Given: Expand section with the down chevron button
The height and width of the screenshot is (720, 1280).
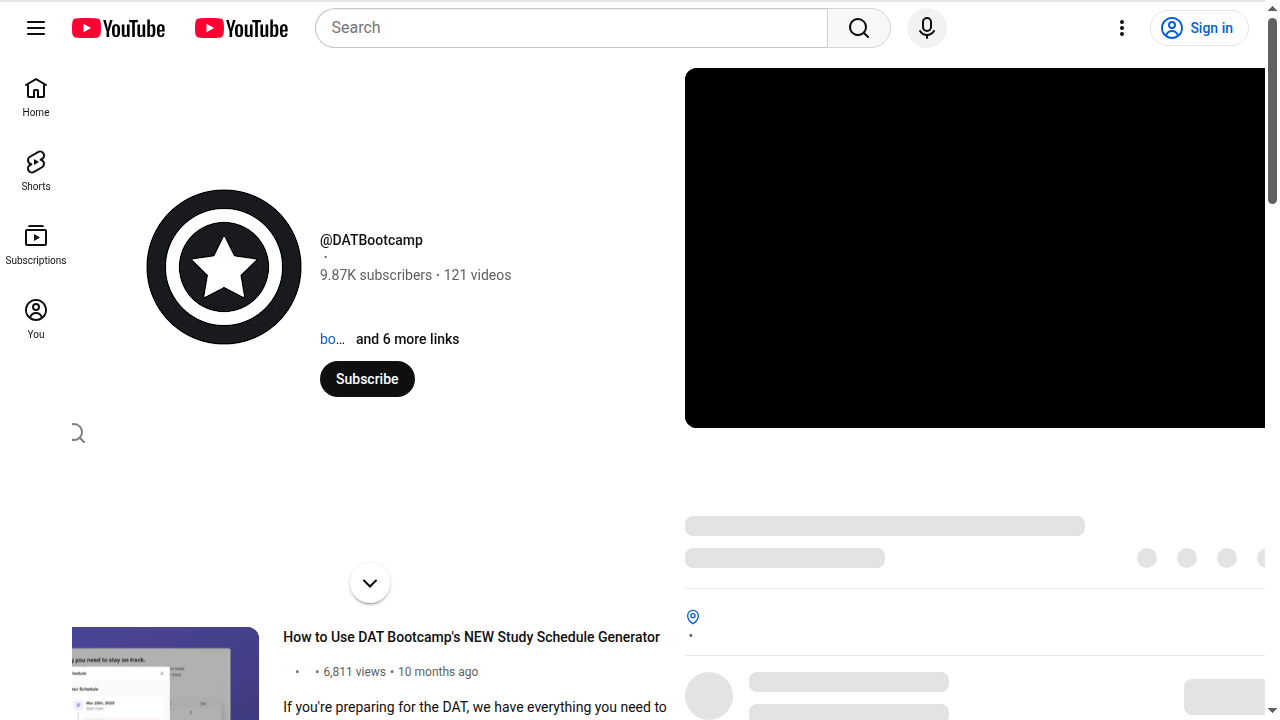Looking at the screenshot, I should pyautogui.click(x=370, y=583).
